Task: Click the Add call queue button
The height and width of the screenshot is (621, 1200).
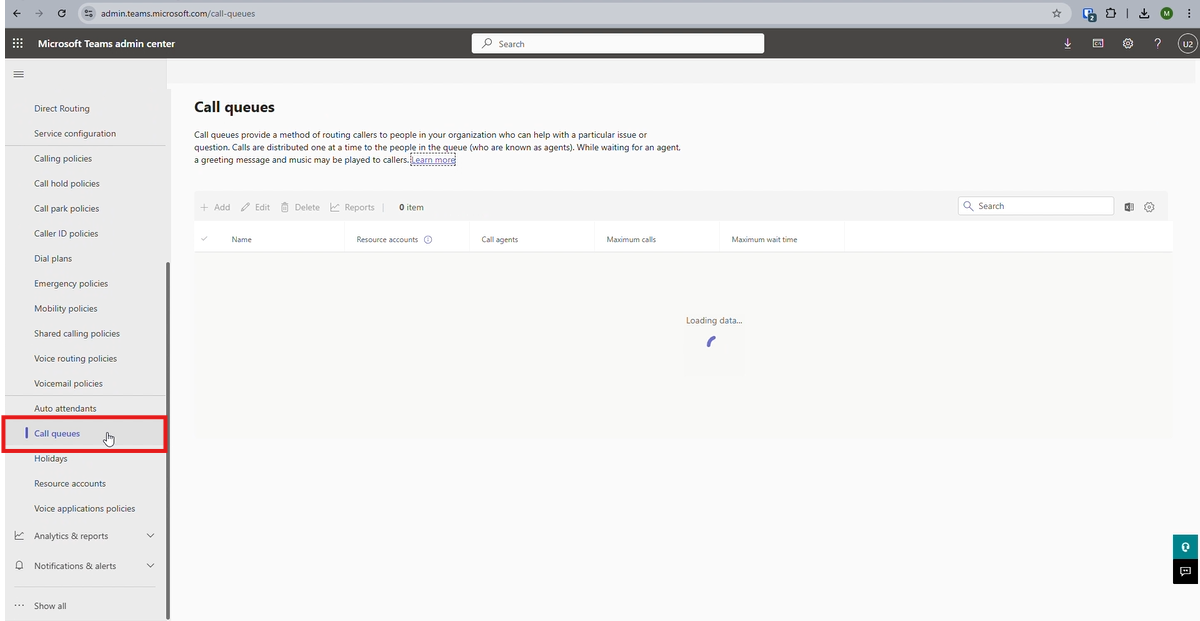Action: pyautogui.click(x=215, y=208)
